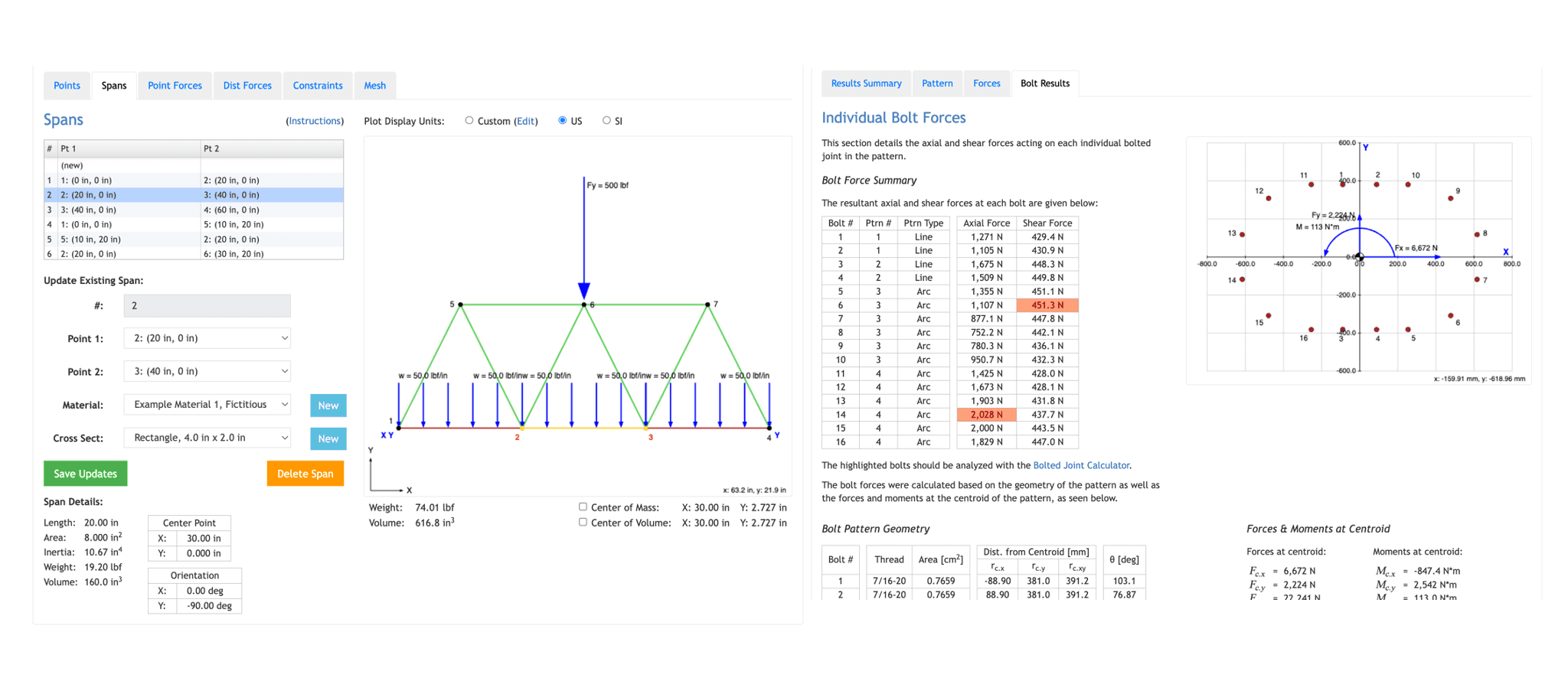The height and width of the screenshot is (694, 1568).
Task: Open the Results Summary tab
Action: pos(866,83)
